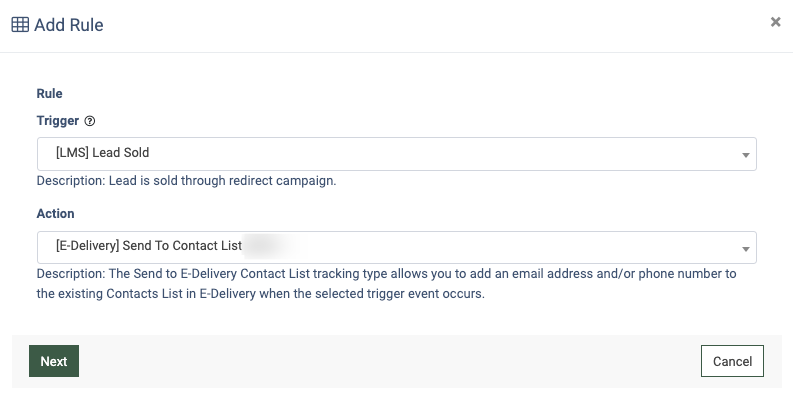
Task: Click the Add Rule dialog title text
Action: [x=68, y=24]
